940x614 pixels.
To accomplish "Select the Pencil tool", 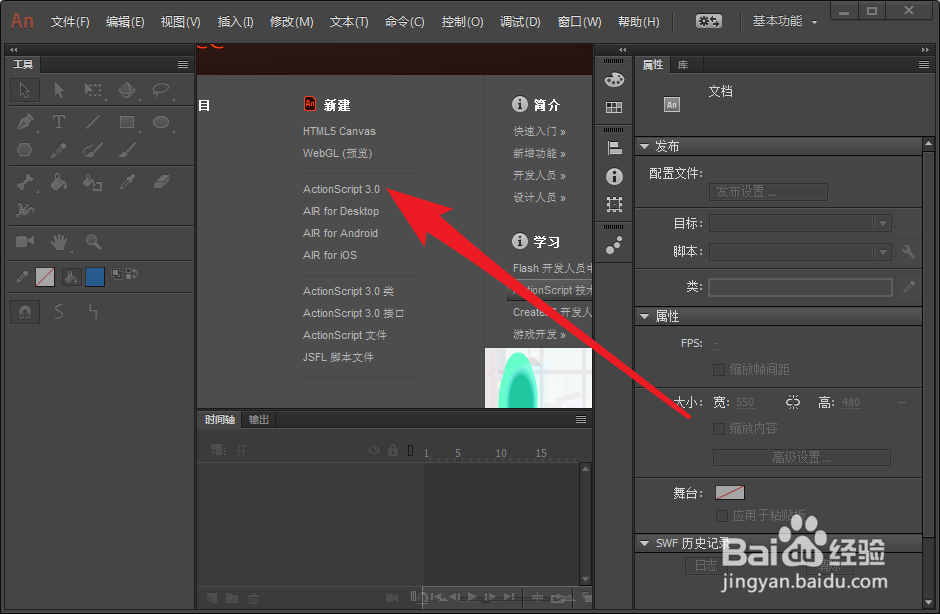I will [x=59, y=149].
